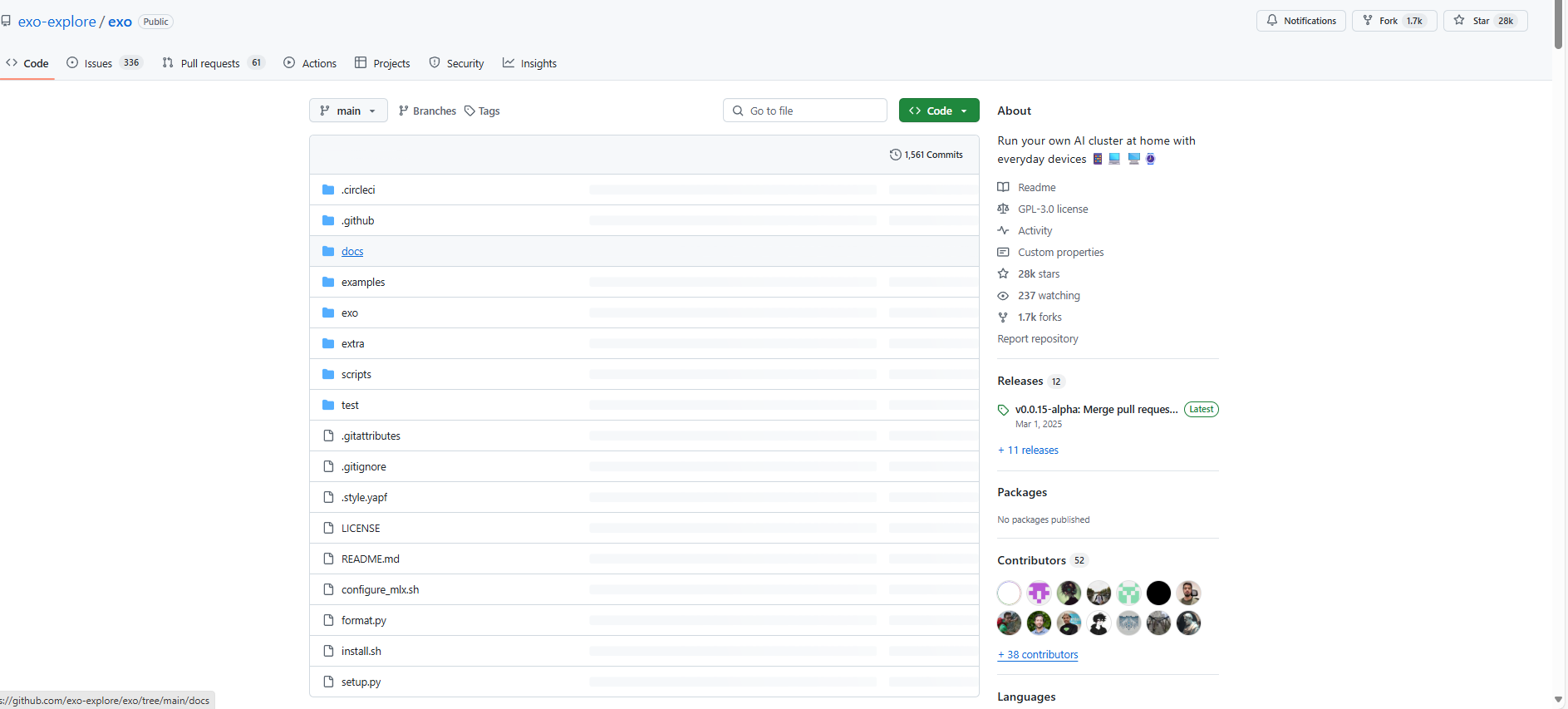
Task: Open format.py file
Action: [x=364, y=620]
